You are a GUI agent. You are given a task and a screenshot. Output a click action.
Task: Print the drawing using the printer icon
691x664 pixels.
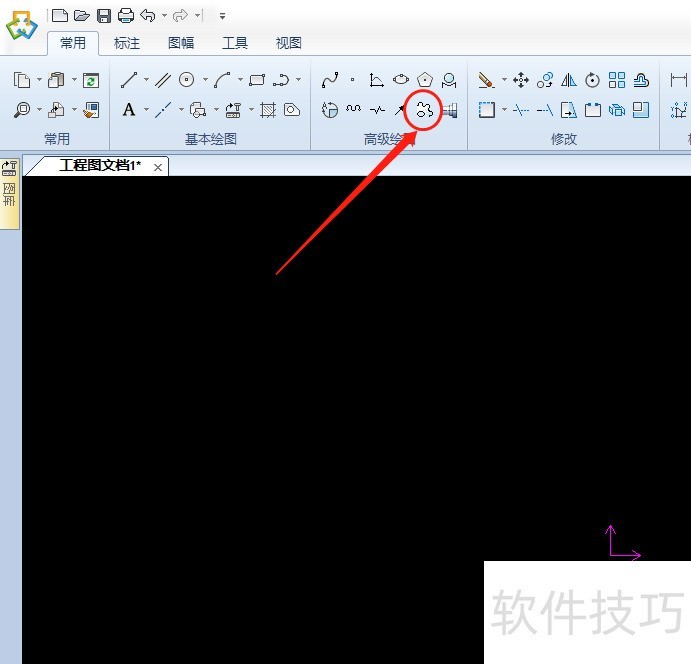(x=126, y=16)
